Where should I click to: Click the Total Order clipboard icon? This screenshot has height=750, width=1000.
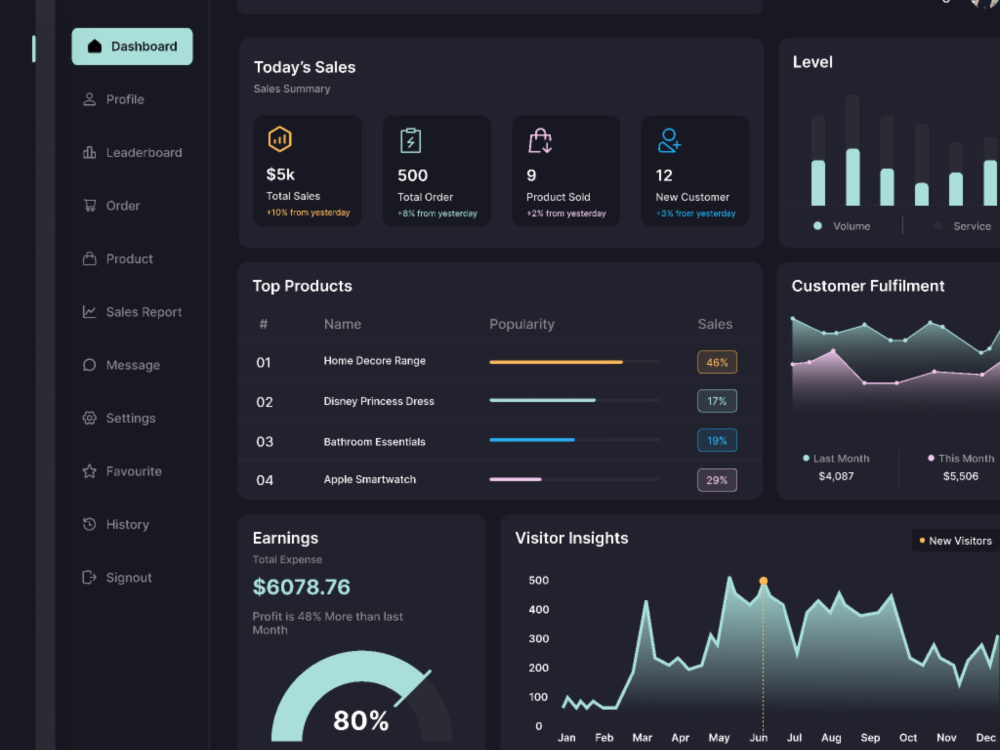pos(410,140)
